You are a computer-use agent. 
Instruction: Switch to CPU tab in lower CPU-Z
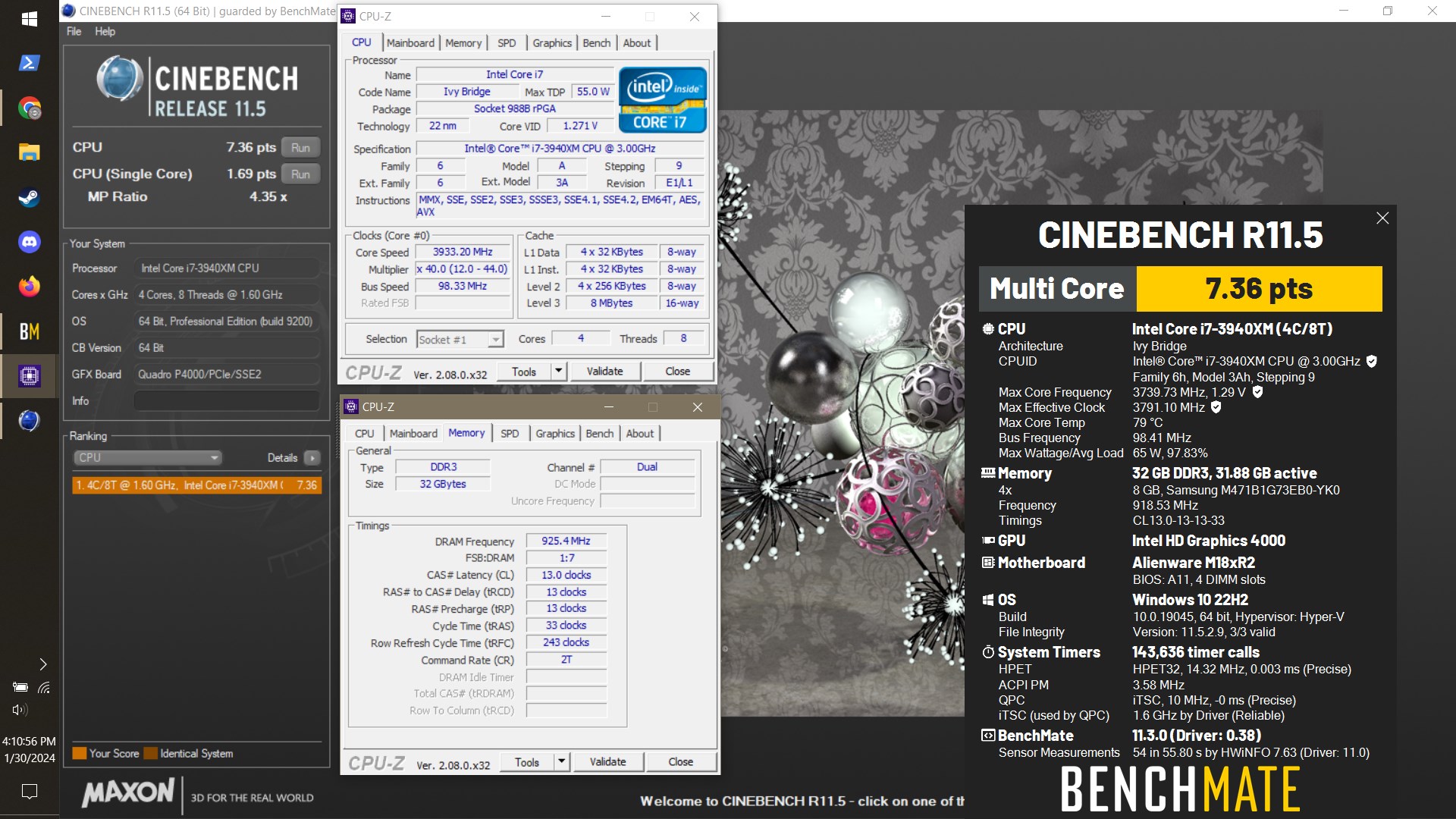365,433
